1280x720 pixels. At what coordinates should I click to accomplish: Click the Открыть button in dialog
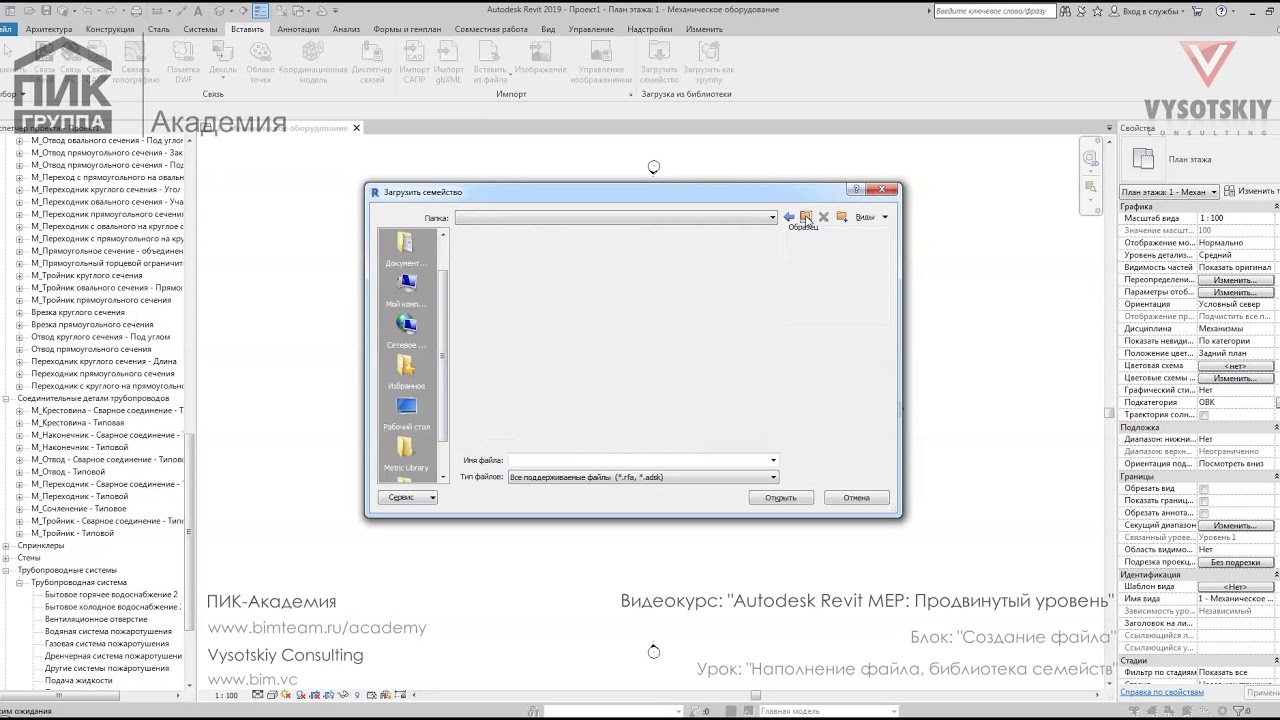(x=781, y=498)
